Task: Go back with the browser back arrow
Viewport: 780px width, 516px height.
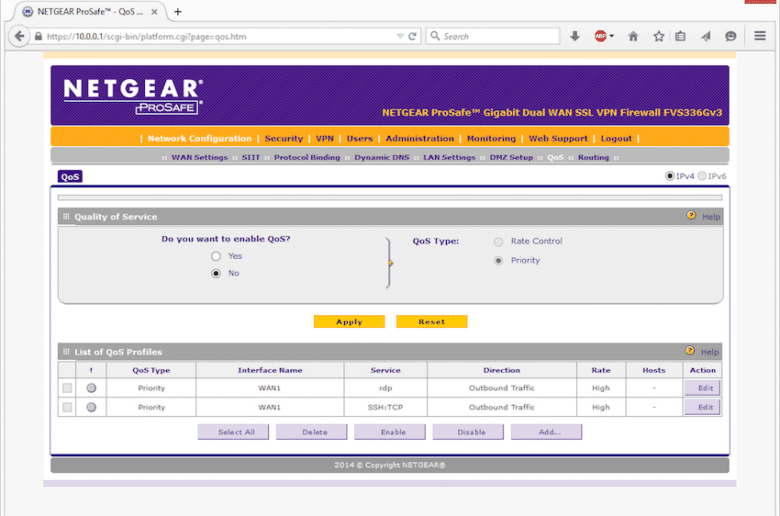Action: pyautogui.click(x=19, y=36)
